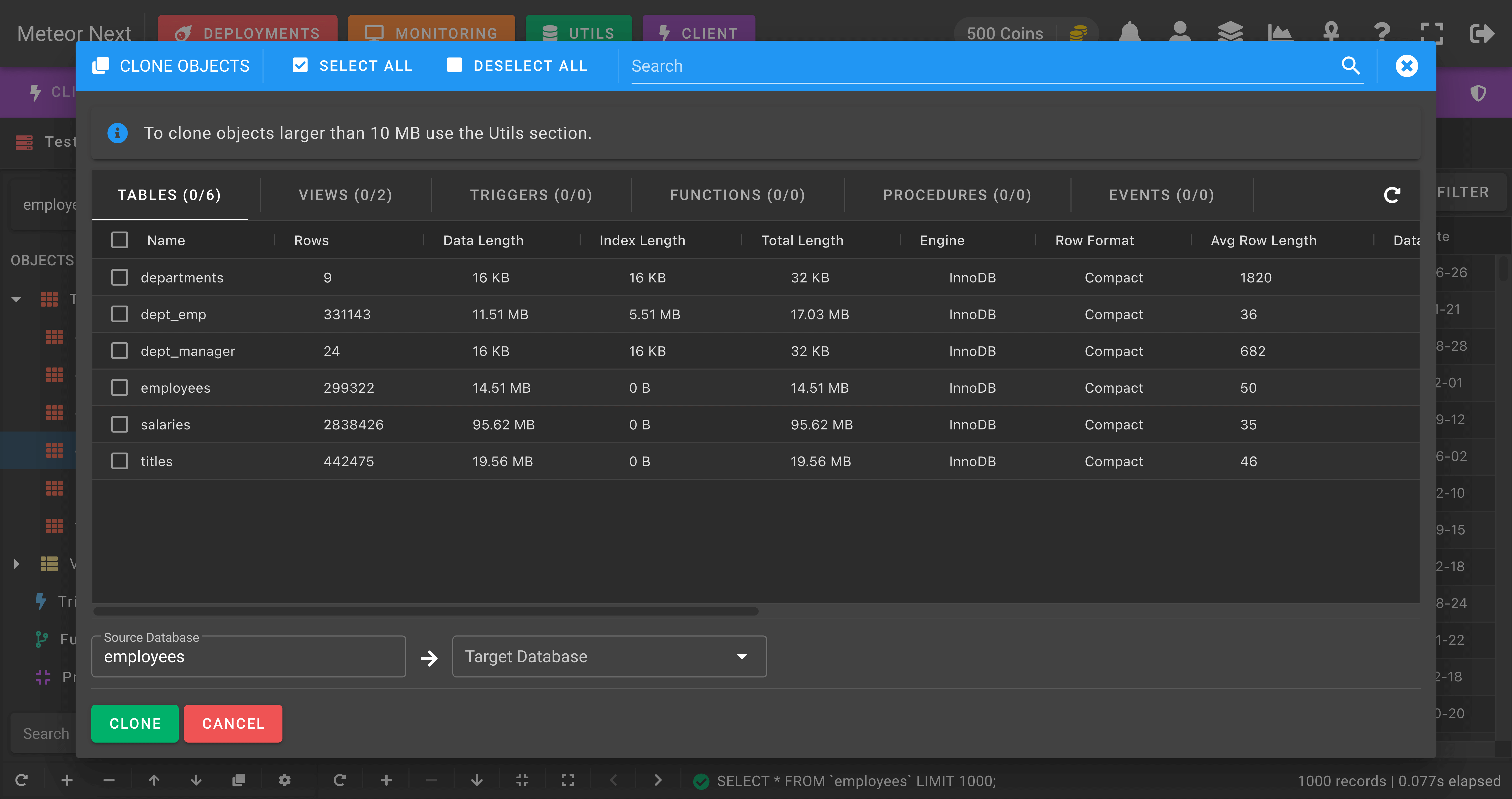Click the plus icon in bottom-left toolbar

(67, 780)
